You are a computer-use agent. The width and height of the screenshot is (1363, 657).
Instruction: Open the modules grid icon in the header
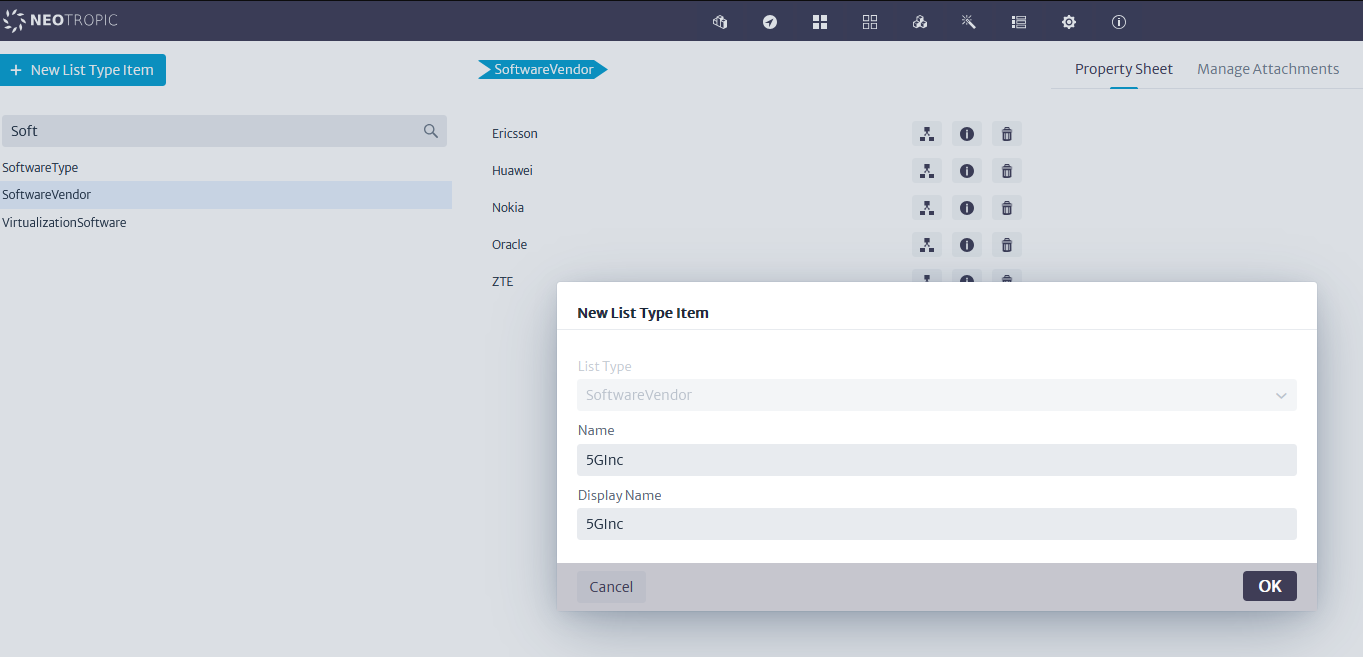tap(820, 21)
